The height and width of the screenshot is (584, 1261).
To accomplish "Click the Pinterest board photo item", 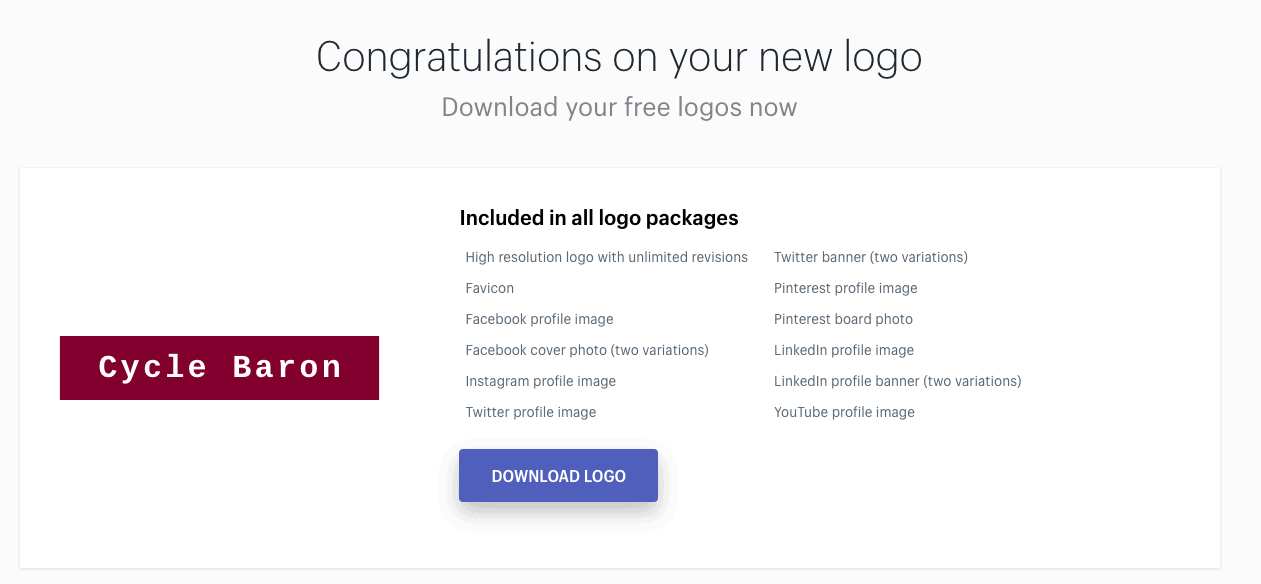I will (x=843, y=319).
